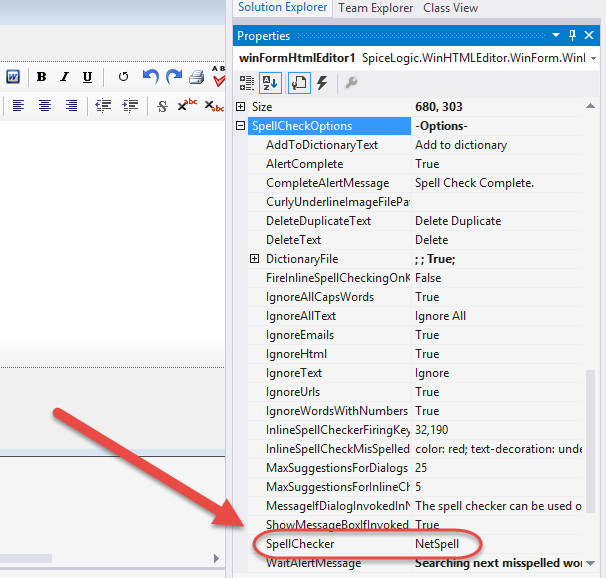Open Properties window position dropdown arrow
This screenshot has height=578, width=606.
556,35
